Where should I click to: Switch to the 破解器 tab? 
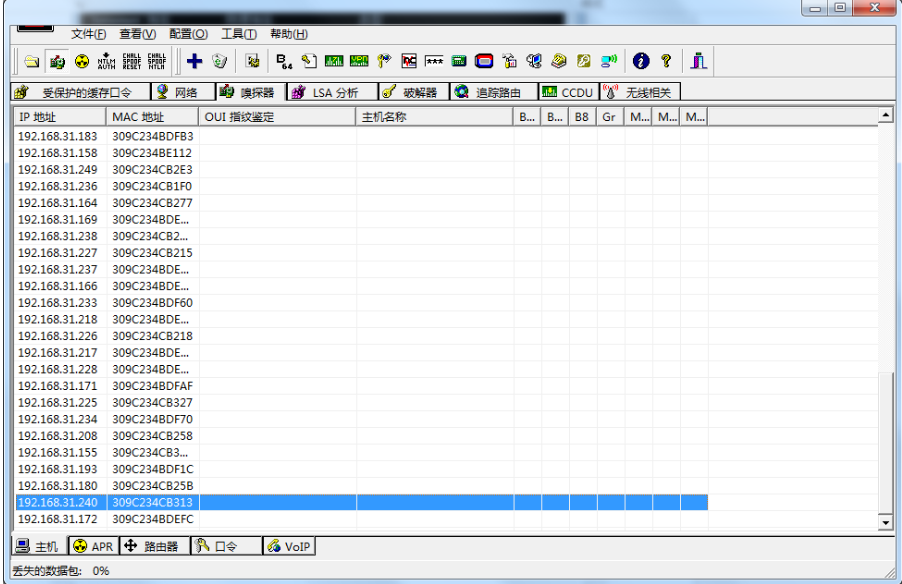[x=414, y=92]
